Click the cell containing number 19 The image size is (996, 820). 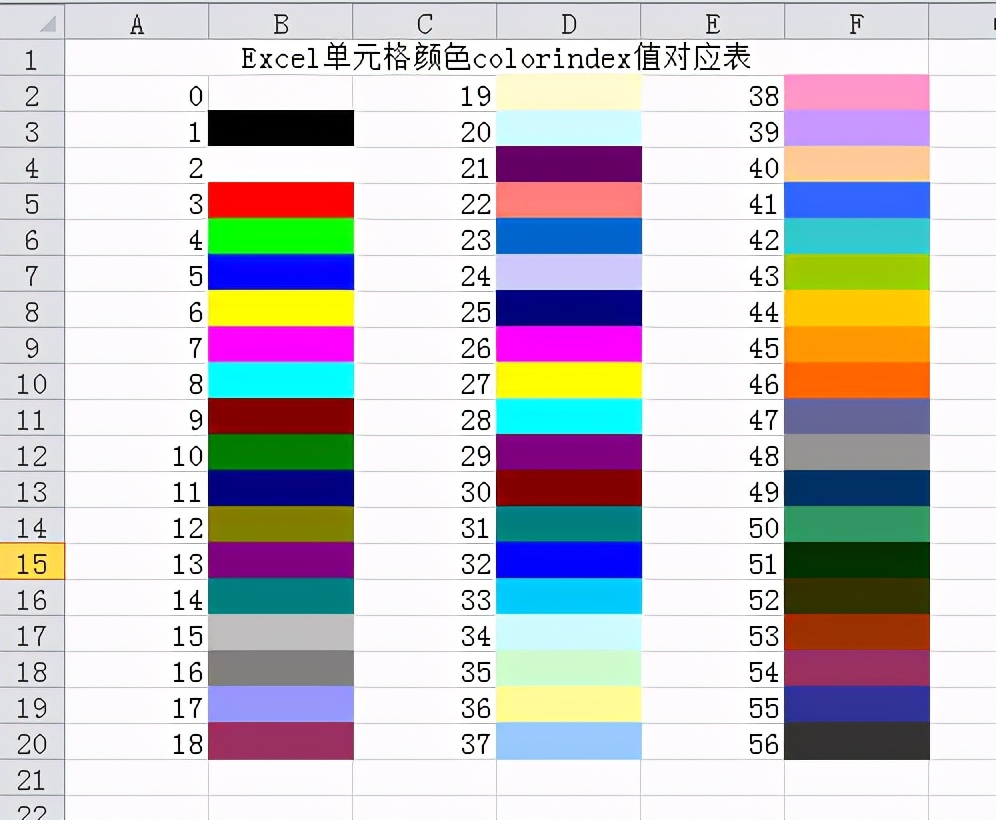(424, 94)
